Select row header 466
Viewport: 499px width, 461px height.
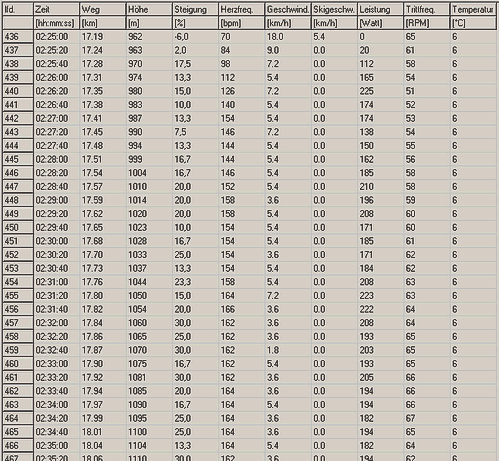[18, 445]
